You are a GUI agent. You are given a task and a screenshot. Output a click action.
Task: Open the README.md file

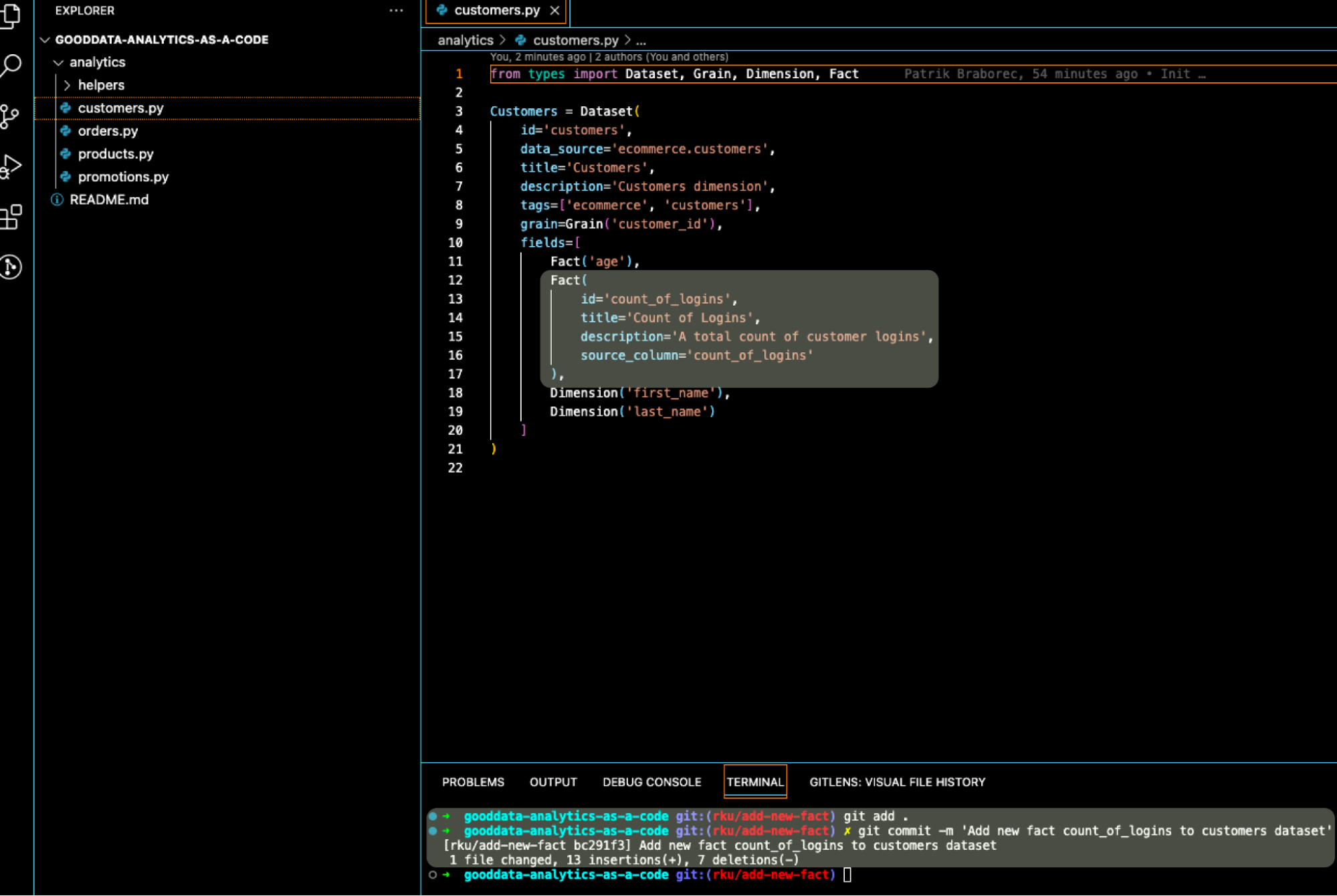(109, 199)
